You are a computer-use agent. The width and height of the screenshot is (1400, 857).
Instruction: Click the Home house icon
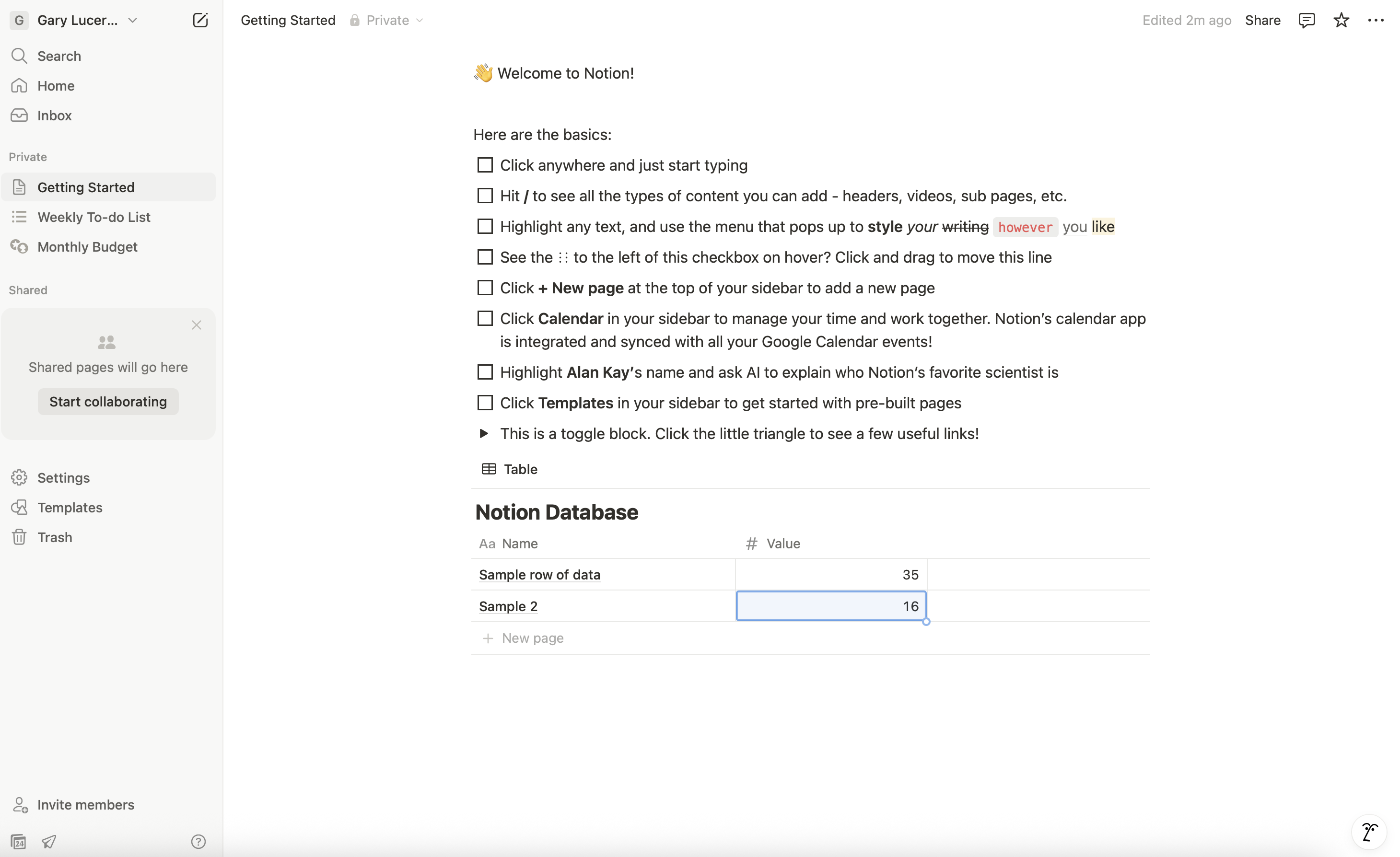click(19, 86)
